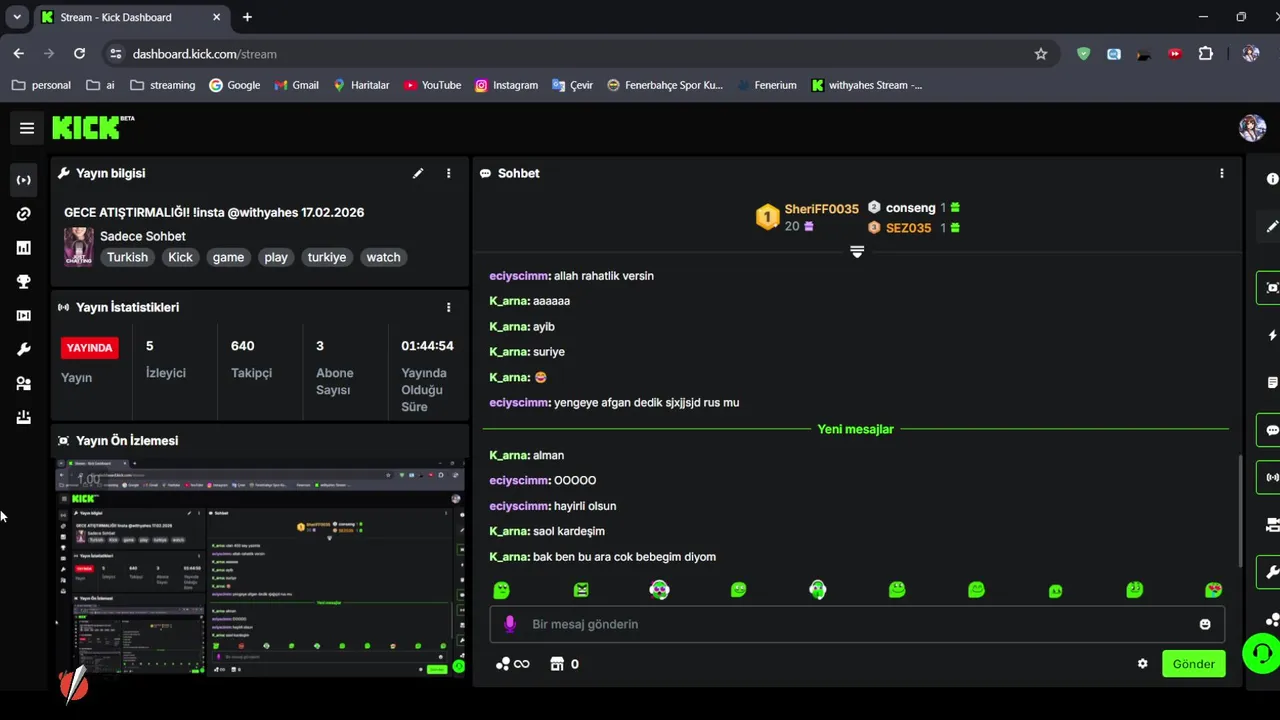This screenshot has width=1280, height=720.
Task: Toggle the preview frame widget in right sidebar
Action: click(1270, 288)
